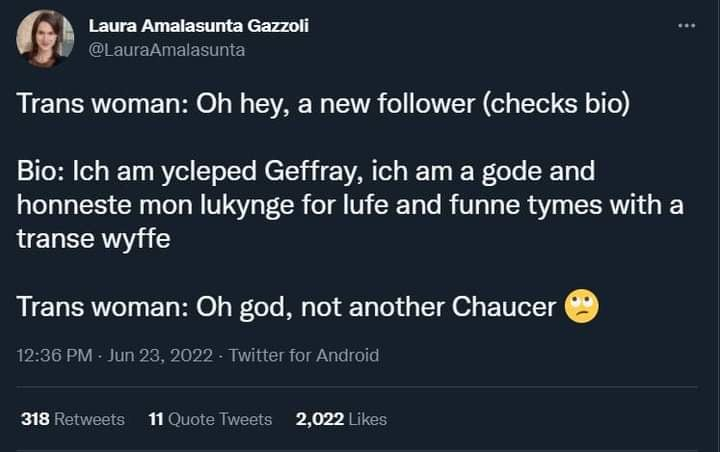Click the first line about a new follower
Viewport: 720px width, 452px height.
[x=323, y=105]
